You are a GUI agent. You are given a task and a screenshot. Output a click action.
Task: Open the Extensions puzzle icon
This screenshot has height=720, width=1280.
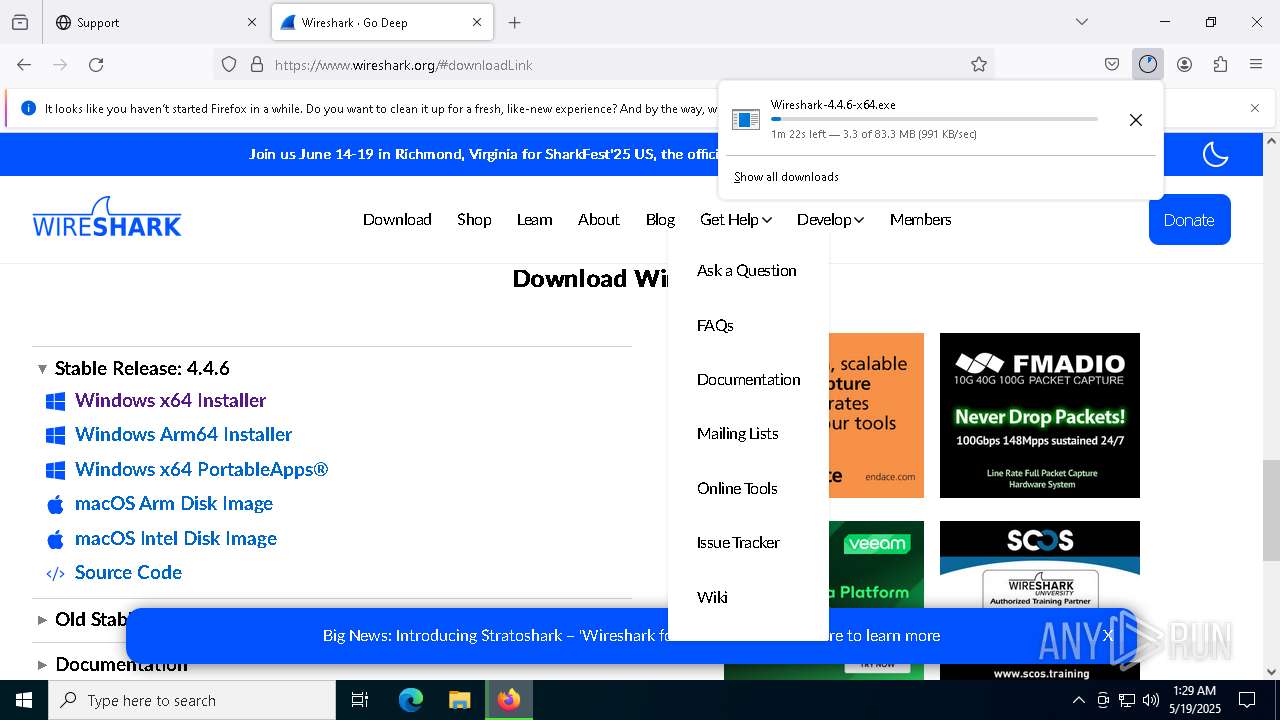click(1220, 64)
